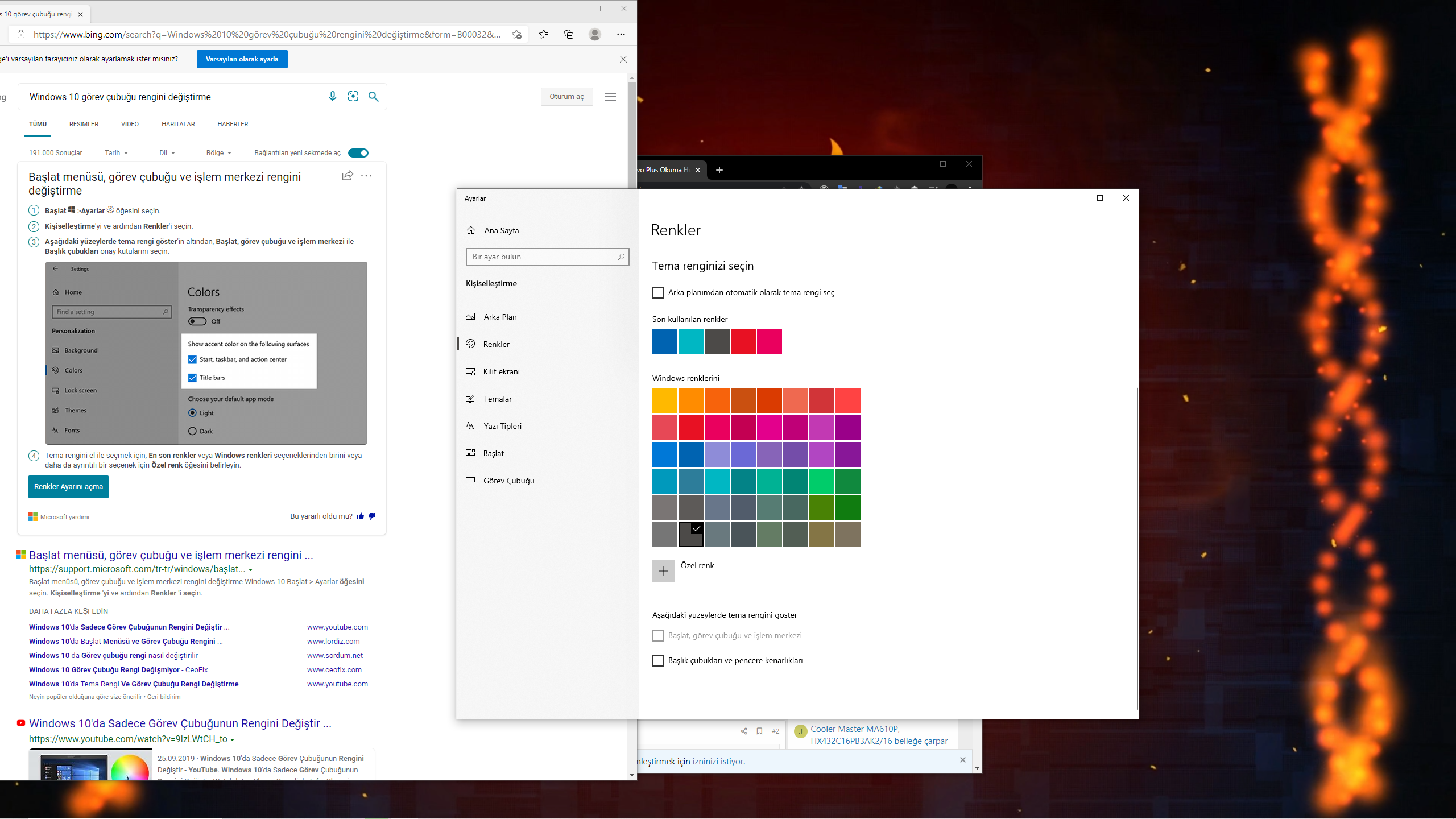Click the magnifier search icon in Bing search box
This screenshot has height=819, width=1456.
pyautogui.click(x=374, y=97)
